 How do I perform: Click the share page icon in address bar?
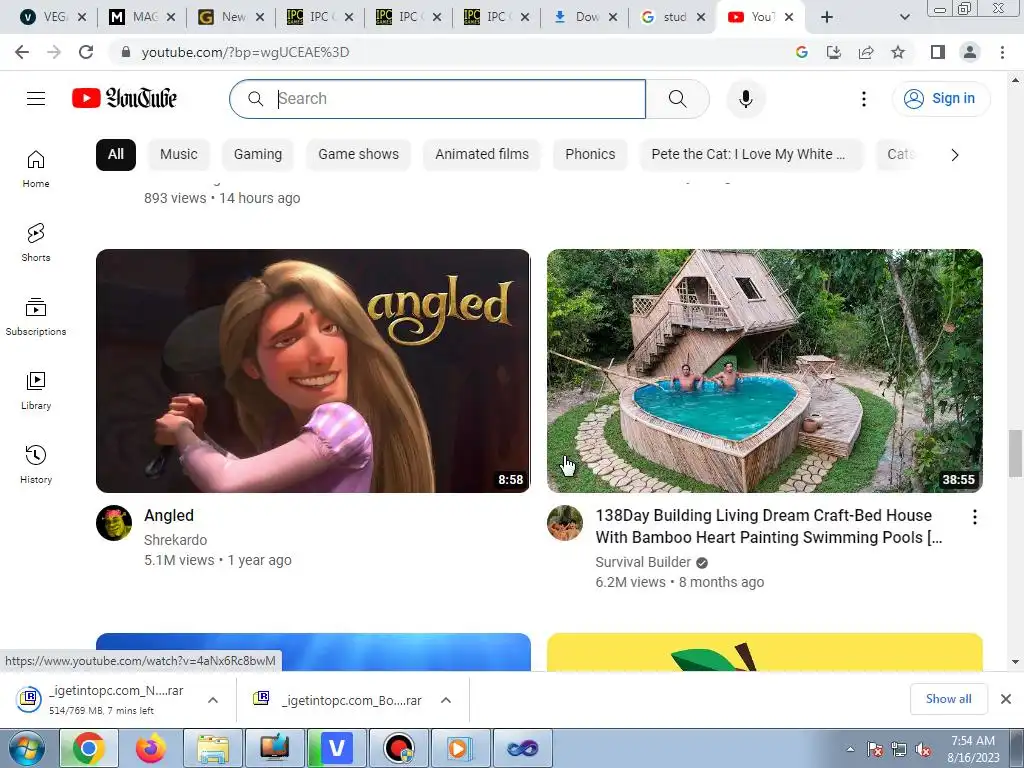pyautogui.click(x=866, y=52)
